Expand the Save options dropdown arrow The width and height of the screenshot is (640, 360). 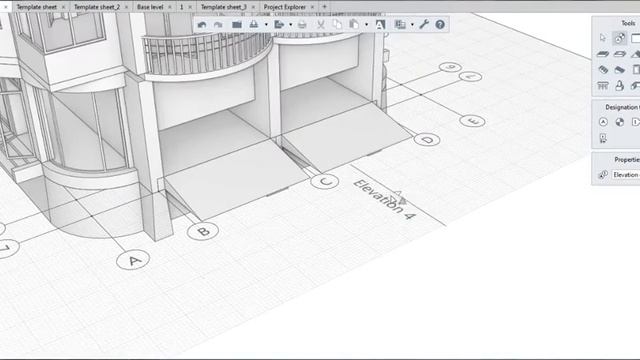[266, 25]
